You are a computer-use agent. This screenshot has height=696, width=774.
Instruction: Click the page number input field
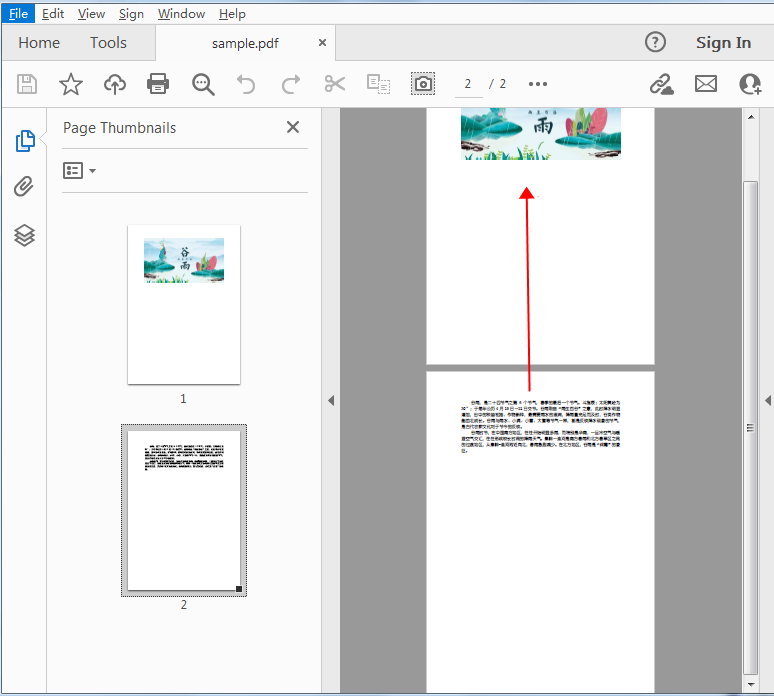468,84
